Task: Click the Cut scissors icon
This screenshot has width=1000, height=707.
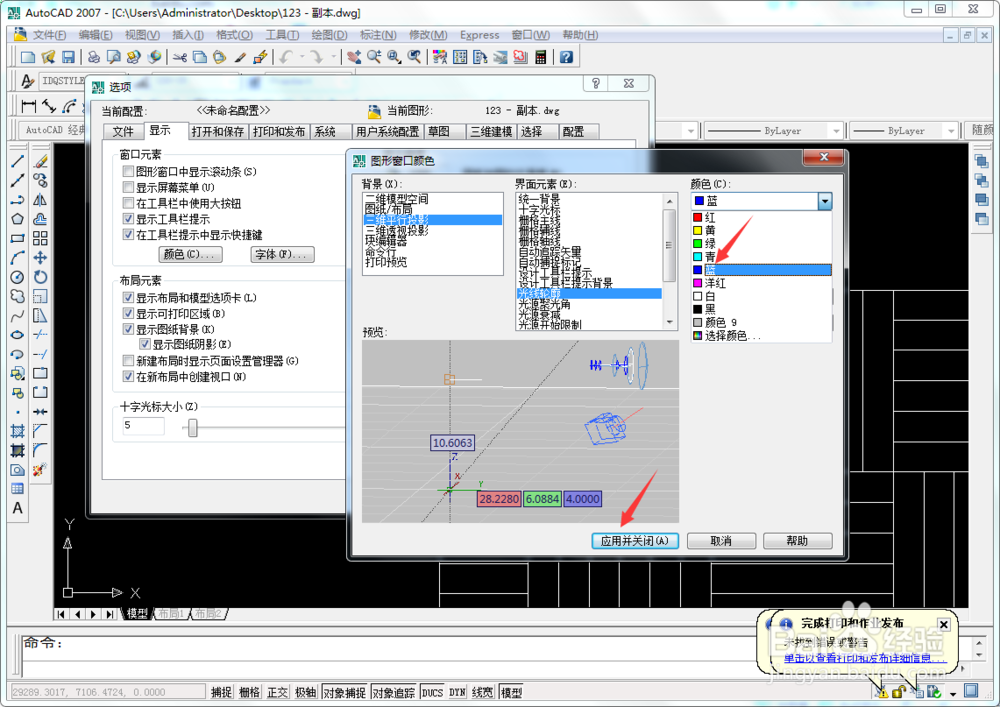Action: (179, 57)
